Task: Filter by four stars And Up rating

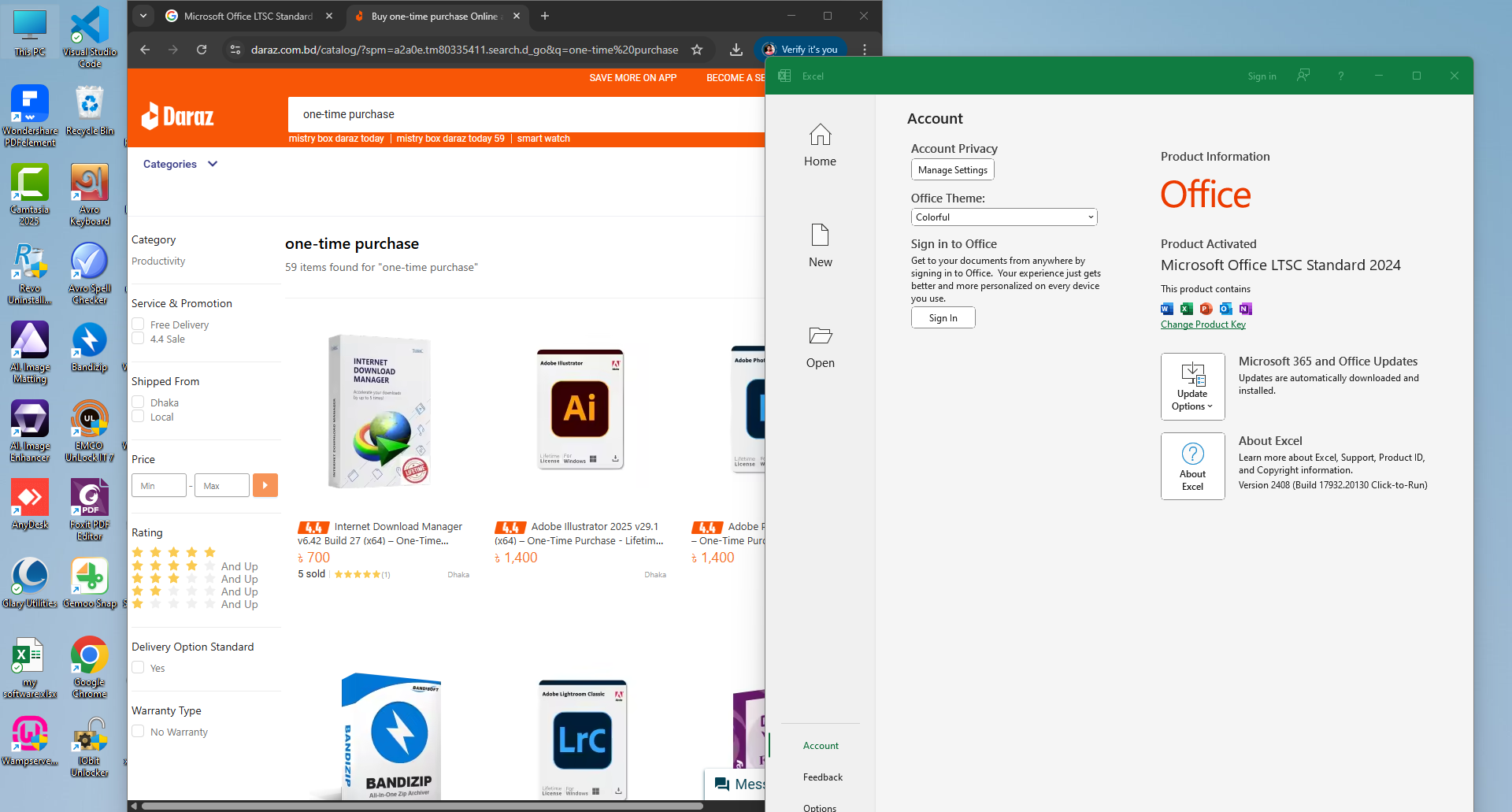Action: pyautogui.click(x=195, y=566)
